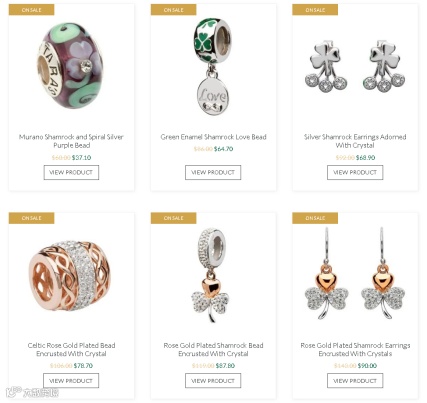Viewport: 427px width, 403px height.
Task: Open Rose Gold Shamrock Earrings image
Action: click(355, 273)
